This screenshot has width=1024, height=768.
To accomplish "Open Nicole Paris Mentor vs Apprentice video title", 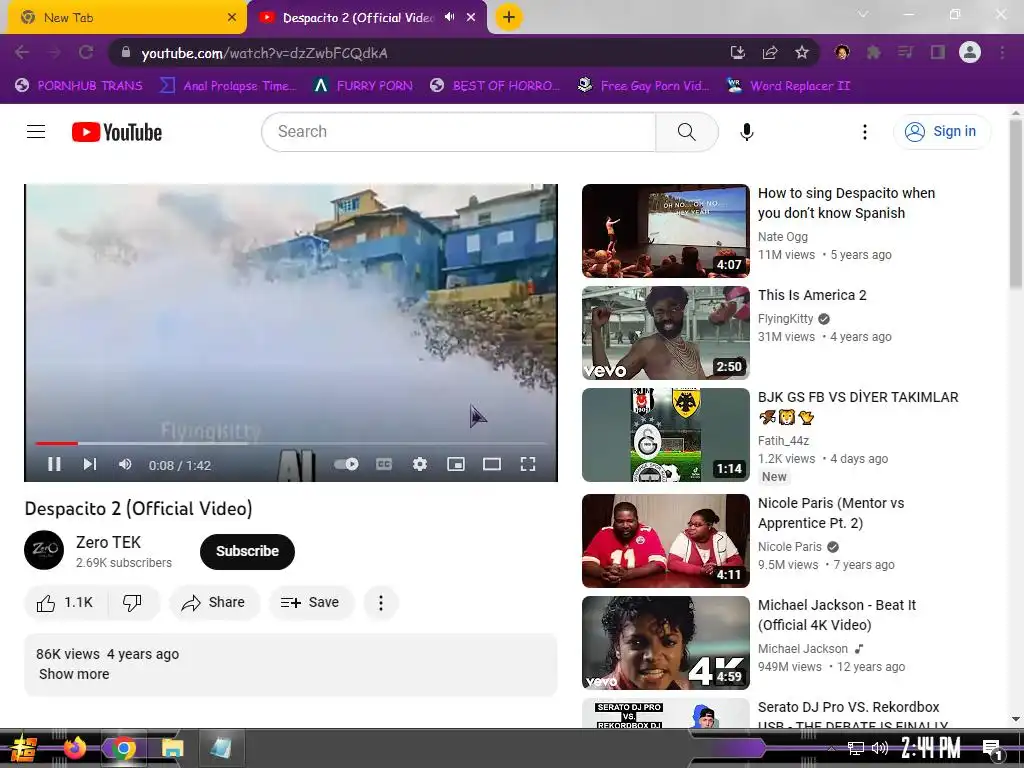I will click(x=831, y=513).
